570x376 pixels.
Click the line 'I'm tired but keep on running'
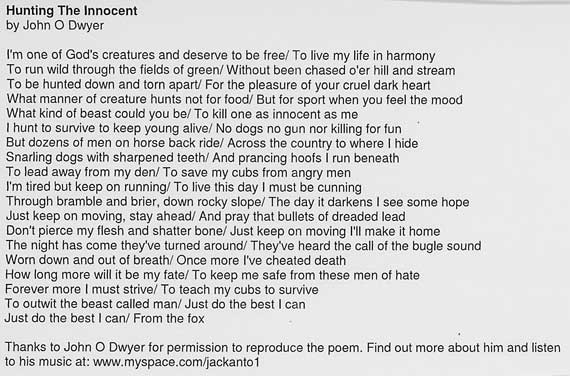click(184, 187)
